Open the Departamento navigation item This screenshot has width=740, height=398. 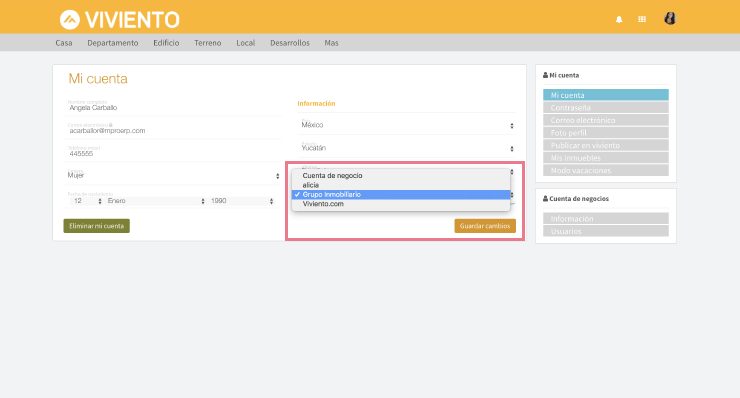click(x=113, y=43)
